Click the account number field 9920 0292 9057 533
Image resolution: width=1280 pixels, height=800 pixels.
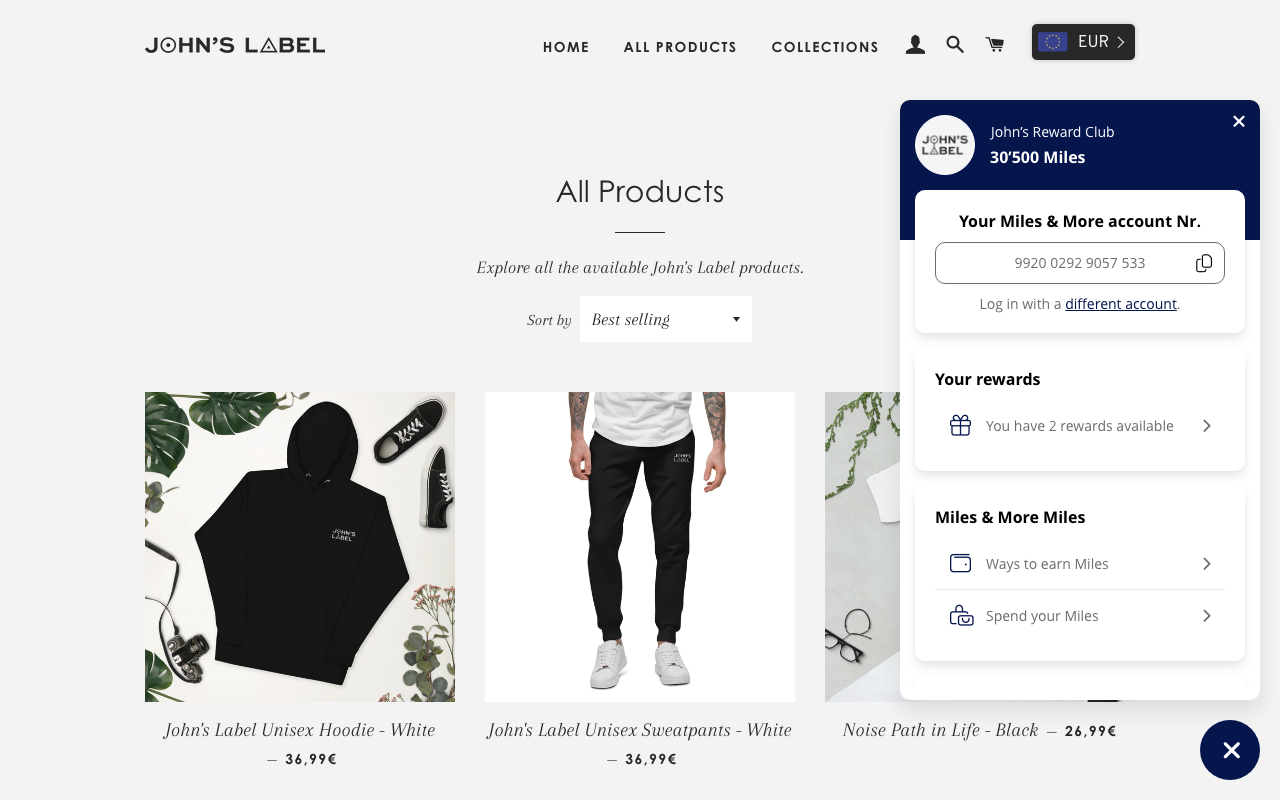point(1080,263)
